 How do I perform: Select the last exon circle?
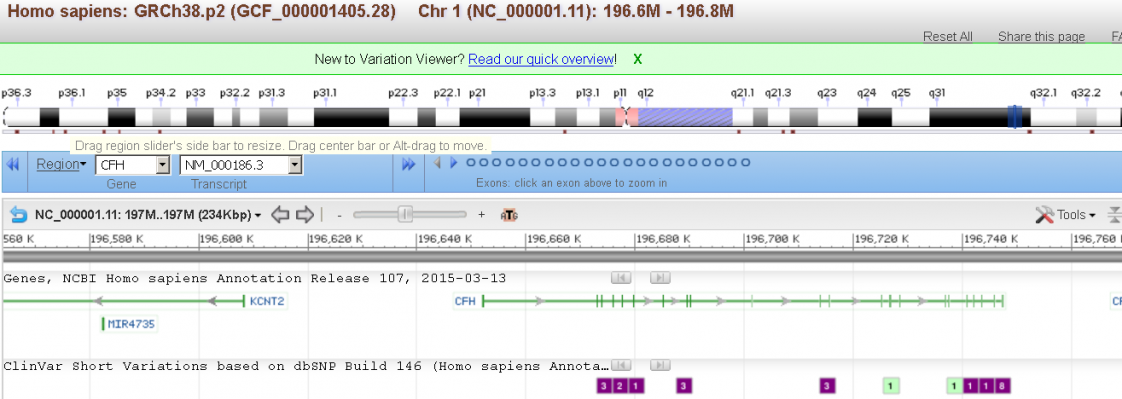tap(746, 163)
